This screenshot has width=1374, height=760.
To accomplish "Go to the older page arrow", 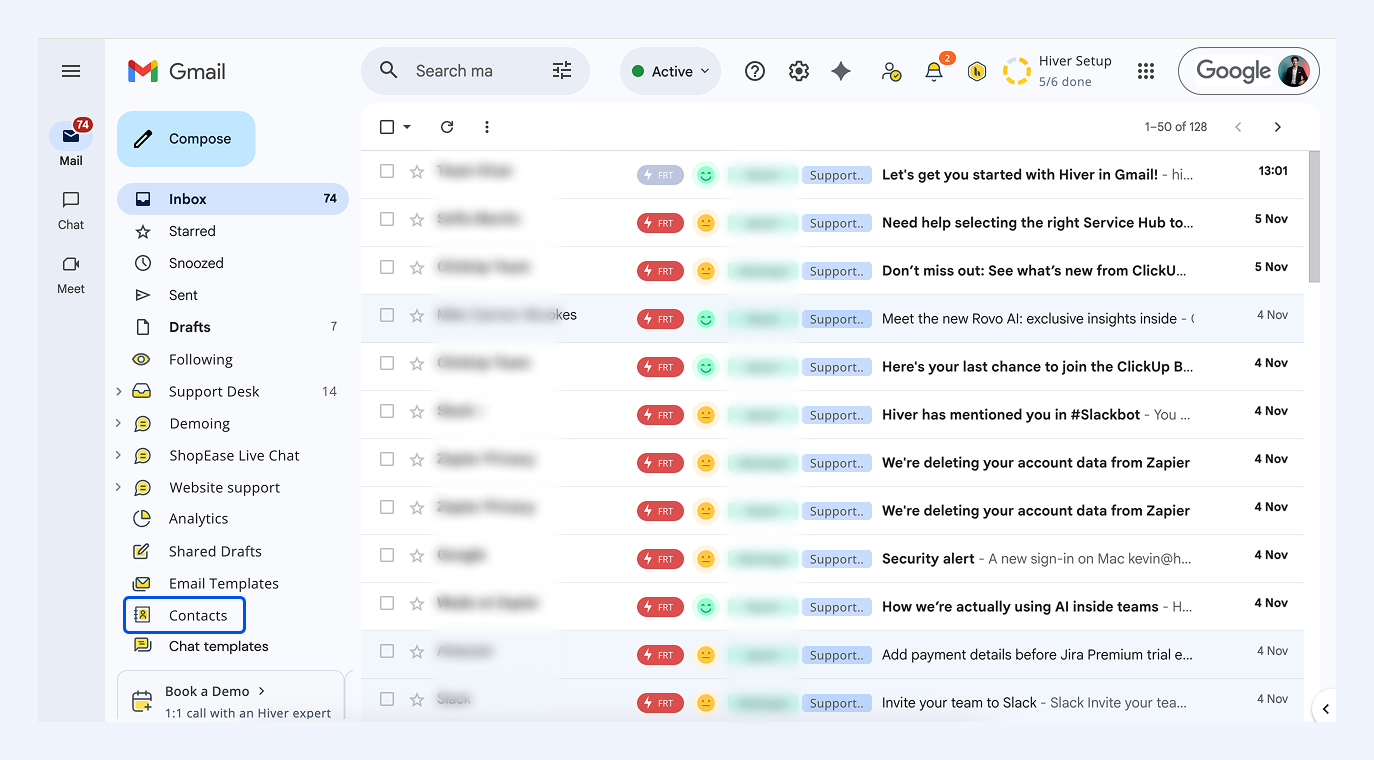I will 1277,127.
